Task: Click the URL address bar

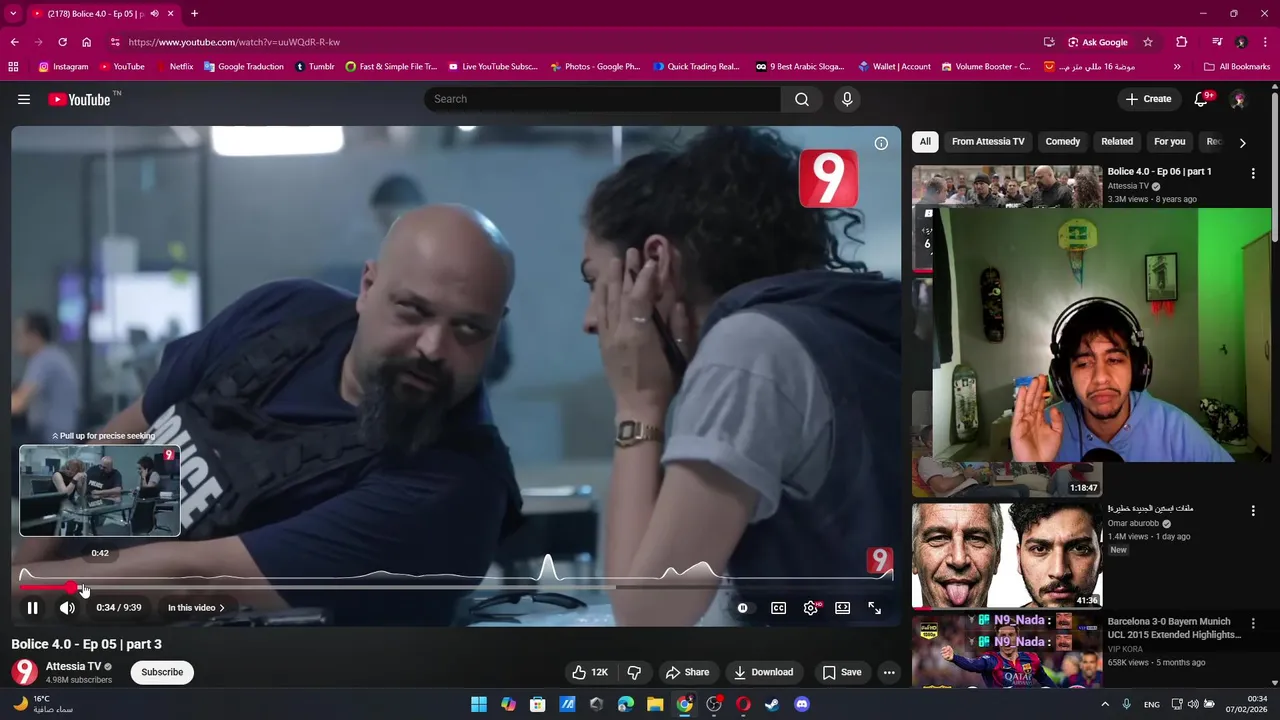Action: 570,42
